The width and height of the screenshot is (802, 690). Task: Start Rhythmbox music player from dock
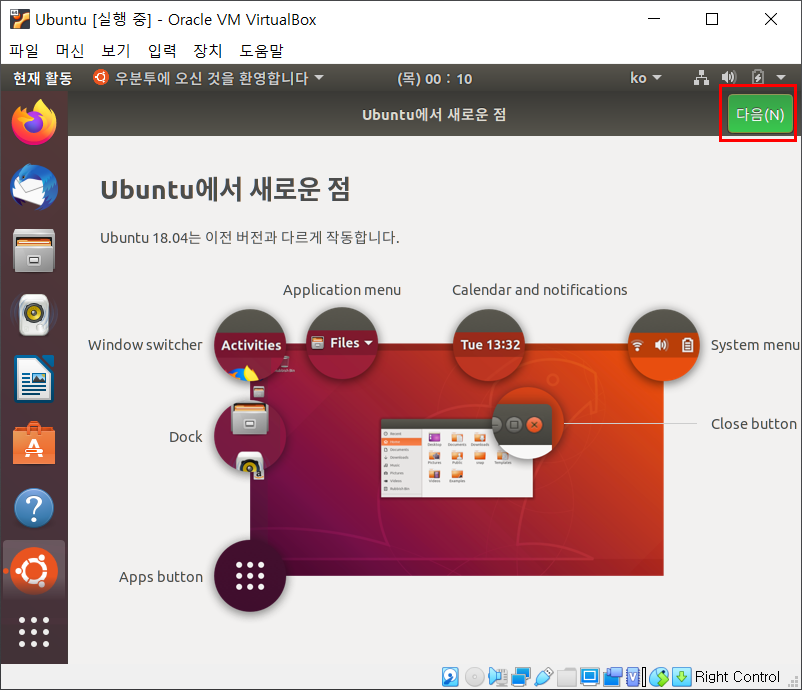[x=34, y=315]
